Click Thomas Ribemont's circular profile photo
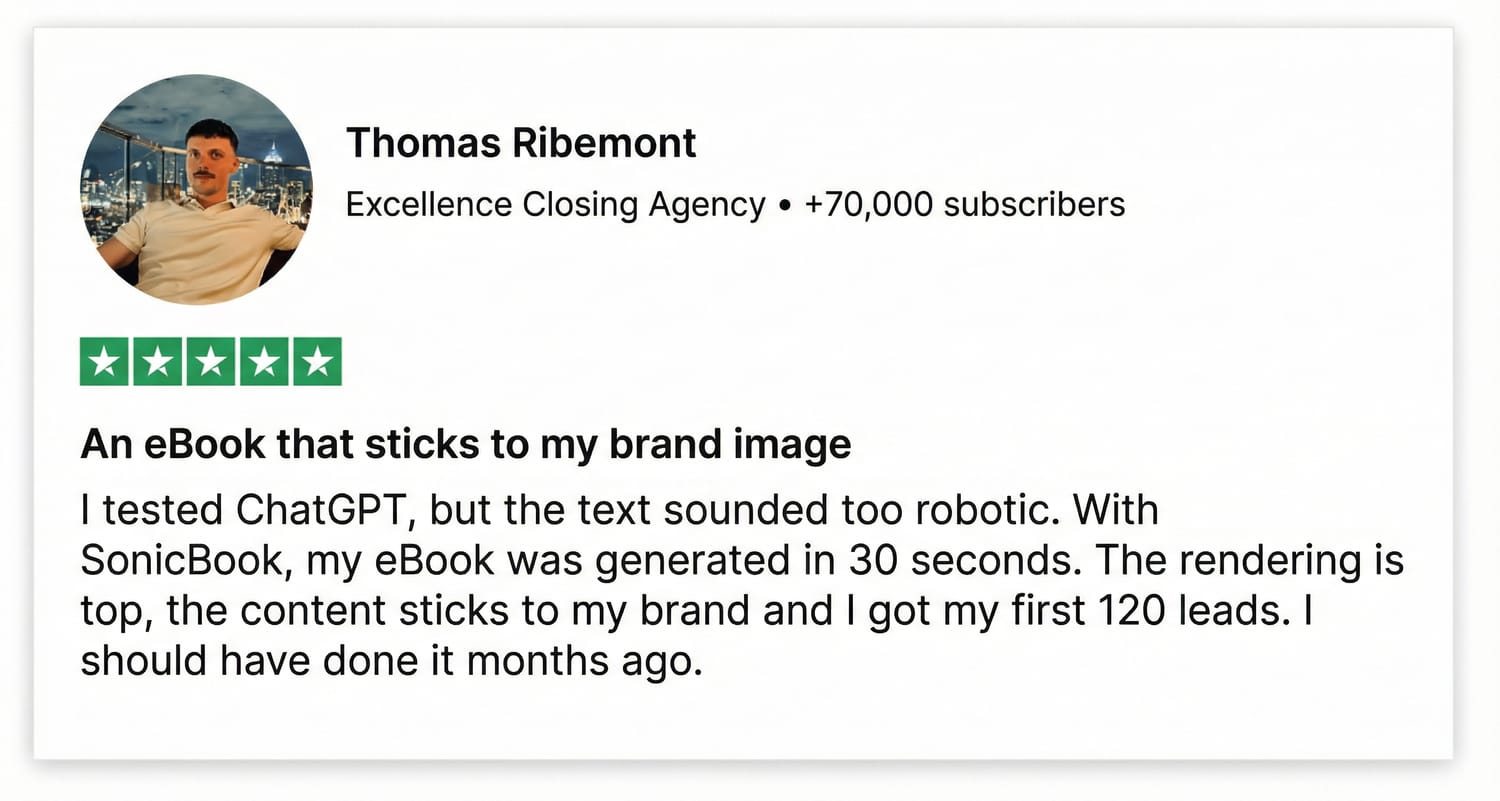 196,189
